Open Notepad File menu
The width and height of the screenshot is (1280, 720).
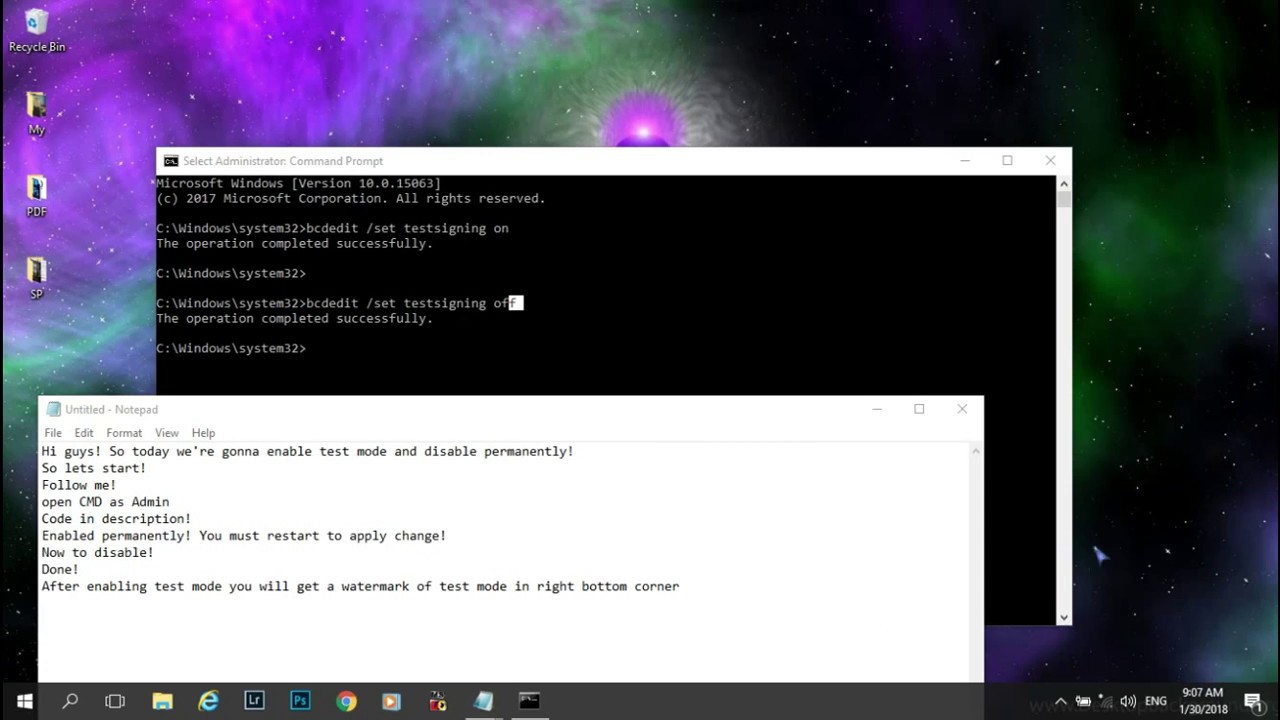53,433
